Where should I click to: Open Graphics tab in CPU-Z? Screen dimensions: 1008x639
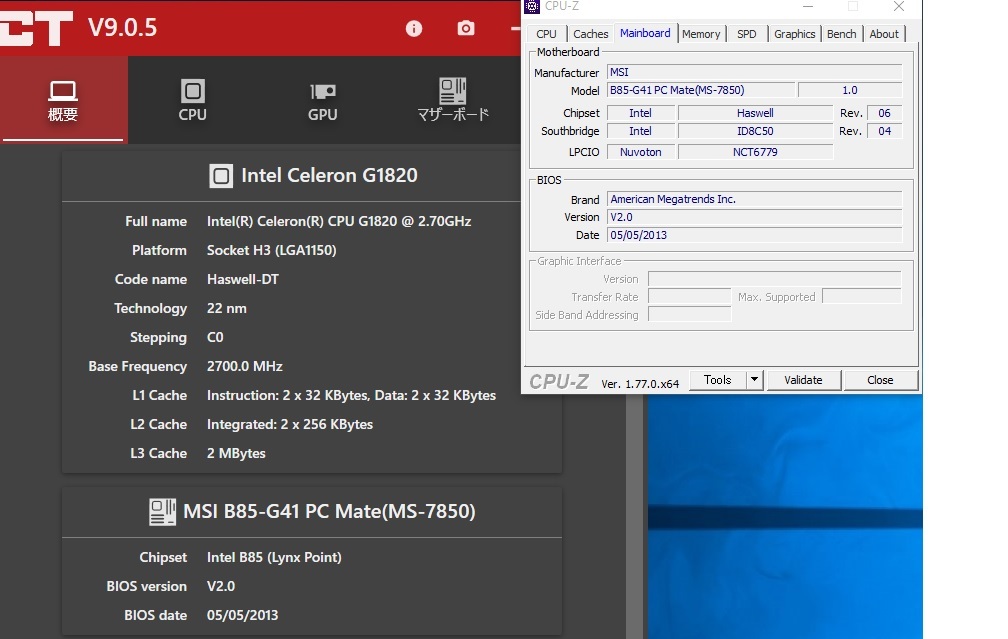(x=794, y=34)
